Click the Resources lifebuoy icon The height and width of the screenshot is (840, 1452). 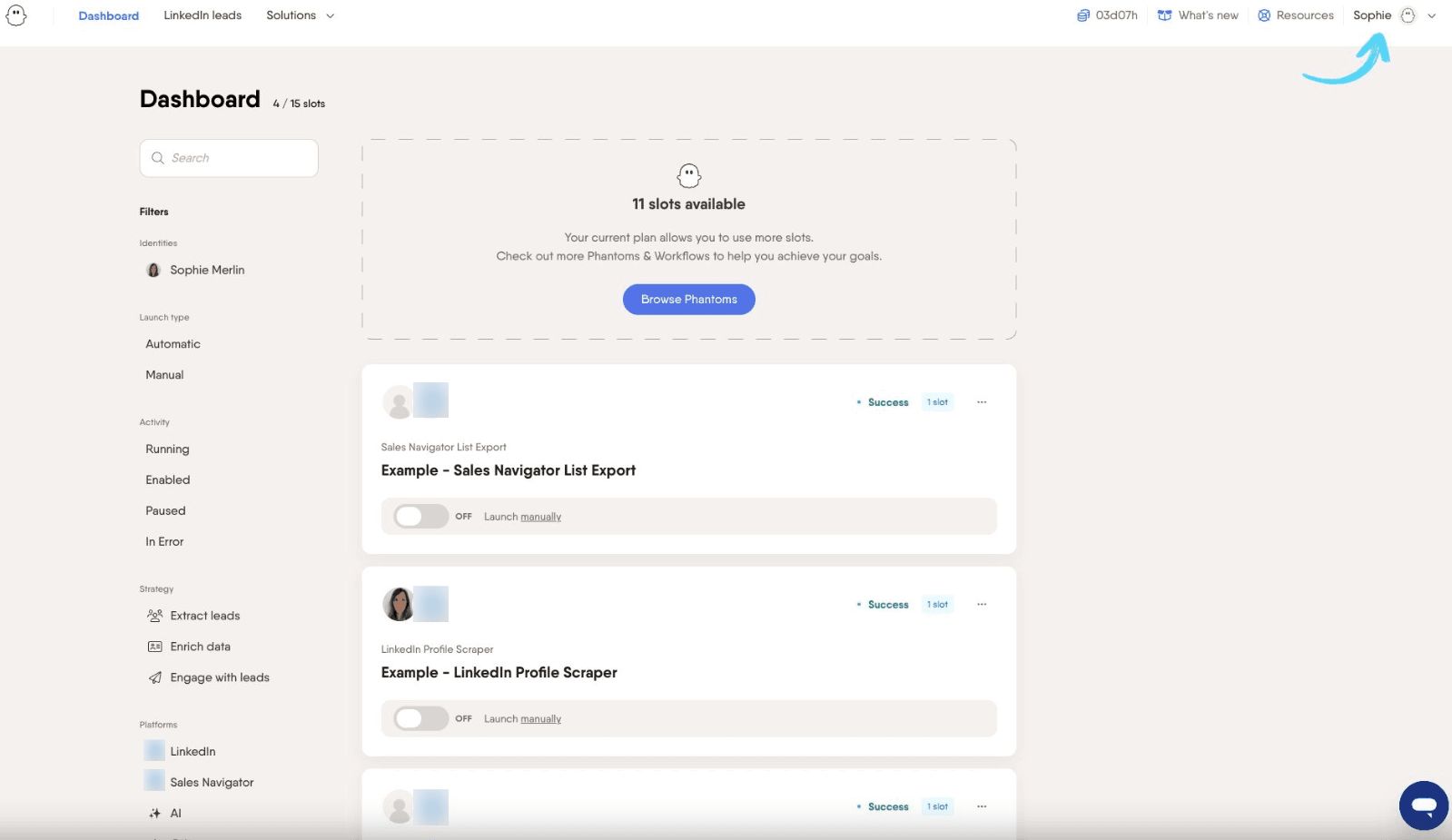coord(1264,15)
